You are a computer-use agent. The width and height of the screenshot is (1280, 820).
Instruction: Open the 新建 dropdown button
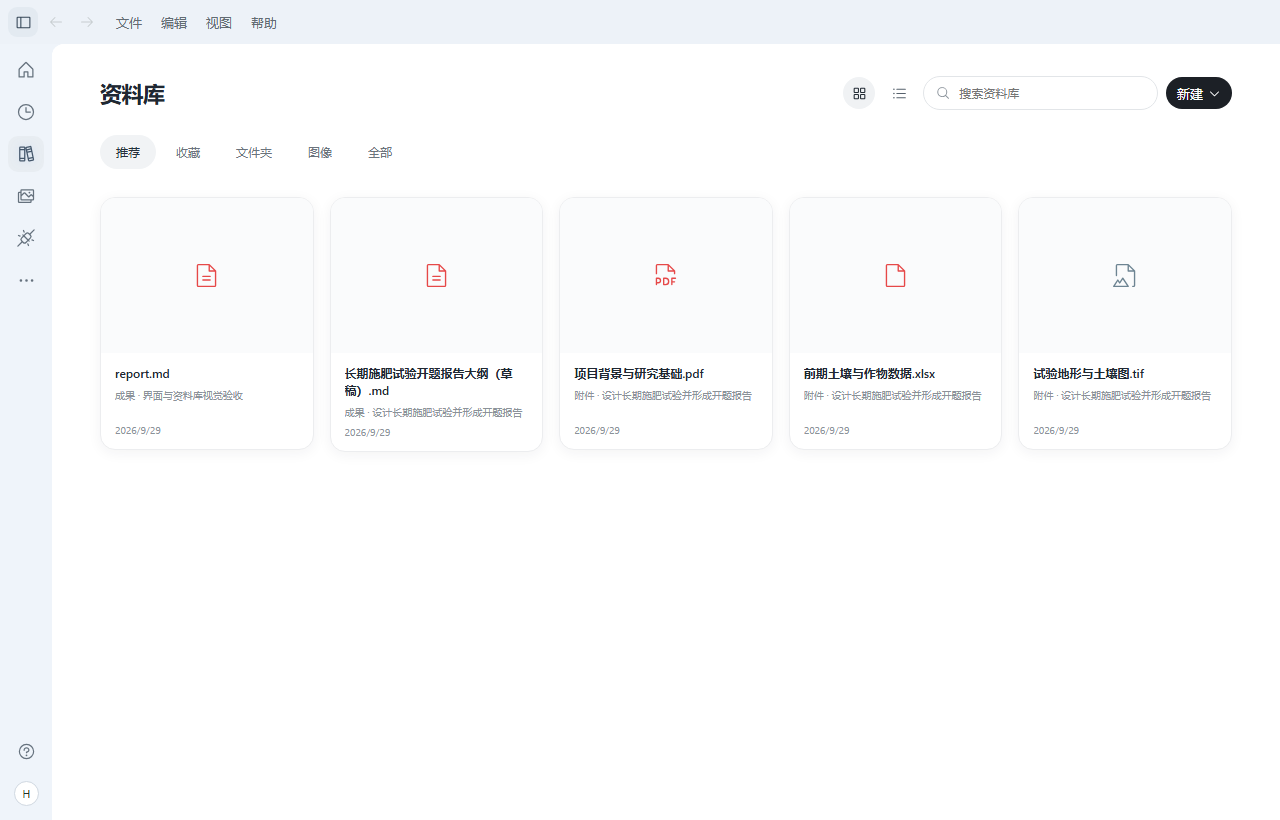pyautogui.click(x=1199, y=93)
